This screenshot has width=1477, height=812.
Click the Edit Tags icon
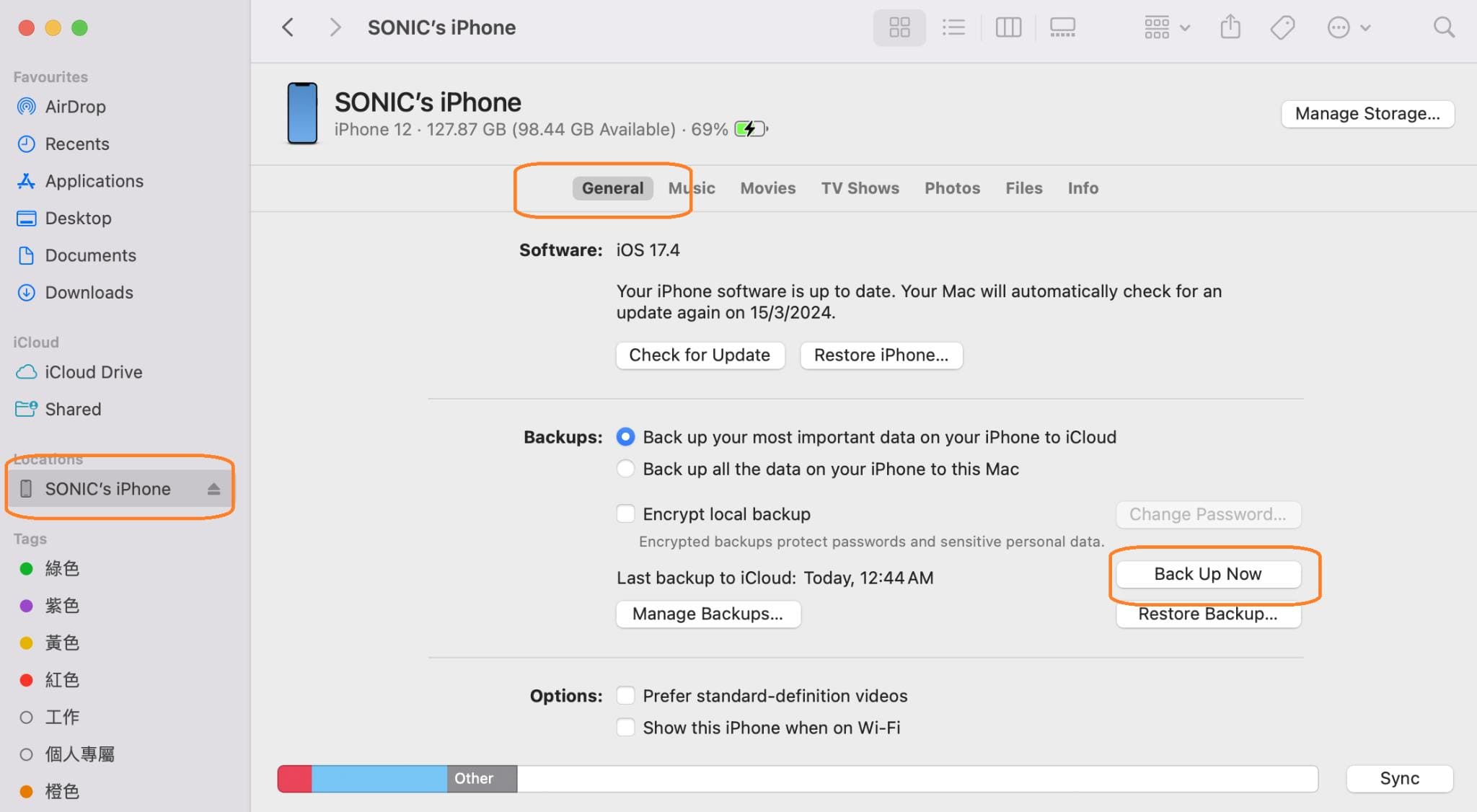(x=1282, y=27)
